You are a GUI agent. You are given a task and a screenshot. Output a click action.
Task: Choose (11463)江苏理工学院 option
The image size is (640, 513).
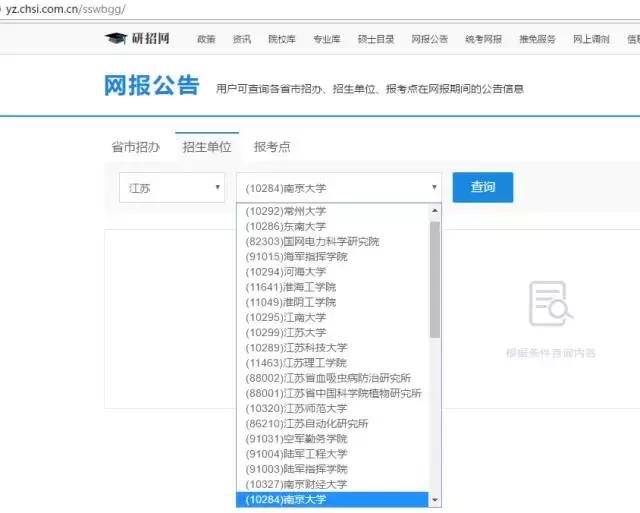point(333,362)
